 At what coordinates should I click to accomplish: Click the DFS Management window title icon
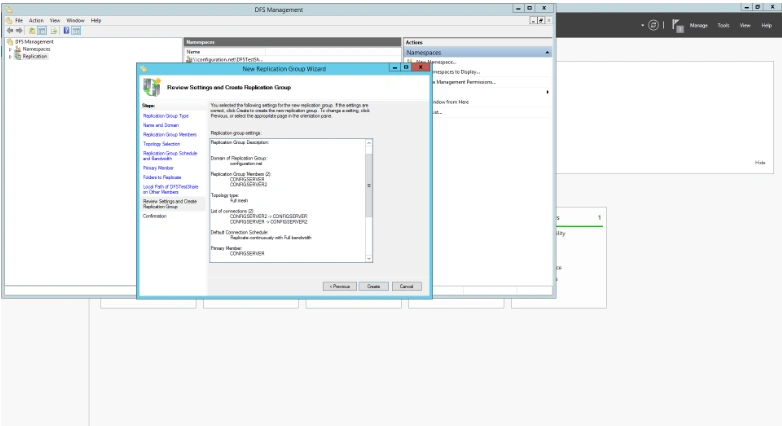9,9
